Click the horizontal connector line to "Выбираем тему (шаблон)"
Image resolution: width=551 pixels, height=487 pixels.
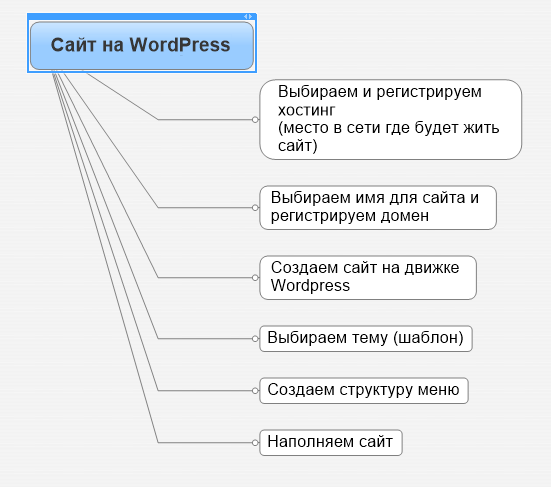[205, 339]
